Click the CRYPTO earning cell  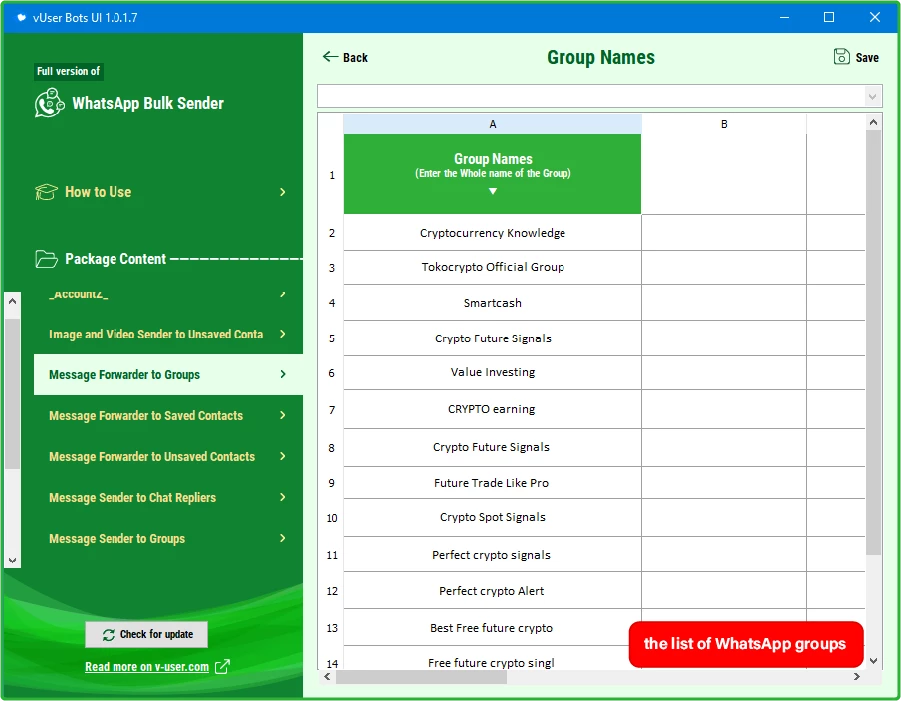pyautogui.click(x=492, y=409)
